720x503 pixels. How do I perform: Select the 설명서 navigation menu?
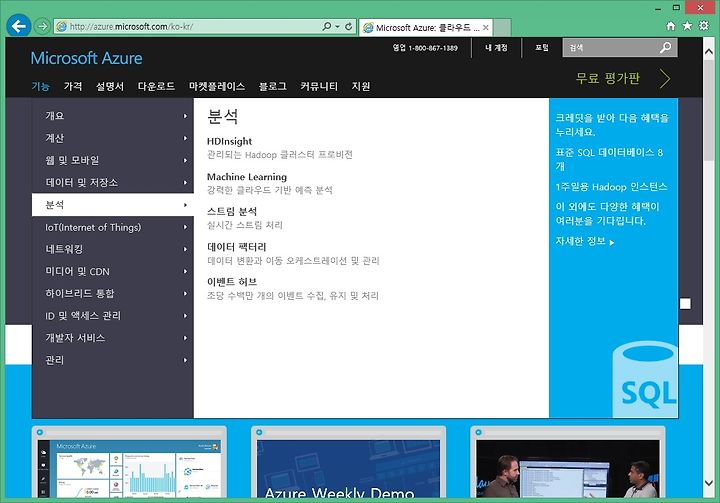coord(110,86)
